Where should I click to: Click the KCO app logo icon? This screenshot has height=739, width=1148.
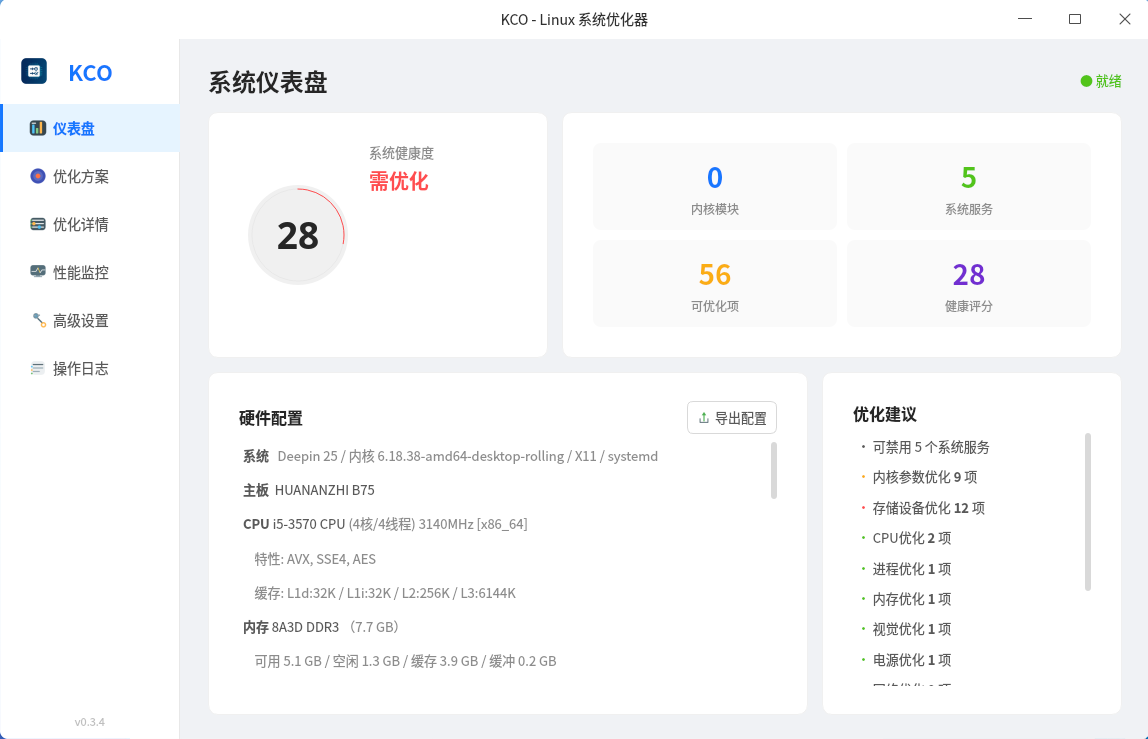(34, 71)
